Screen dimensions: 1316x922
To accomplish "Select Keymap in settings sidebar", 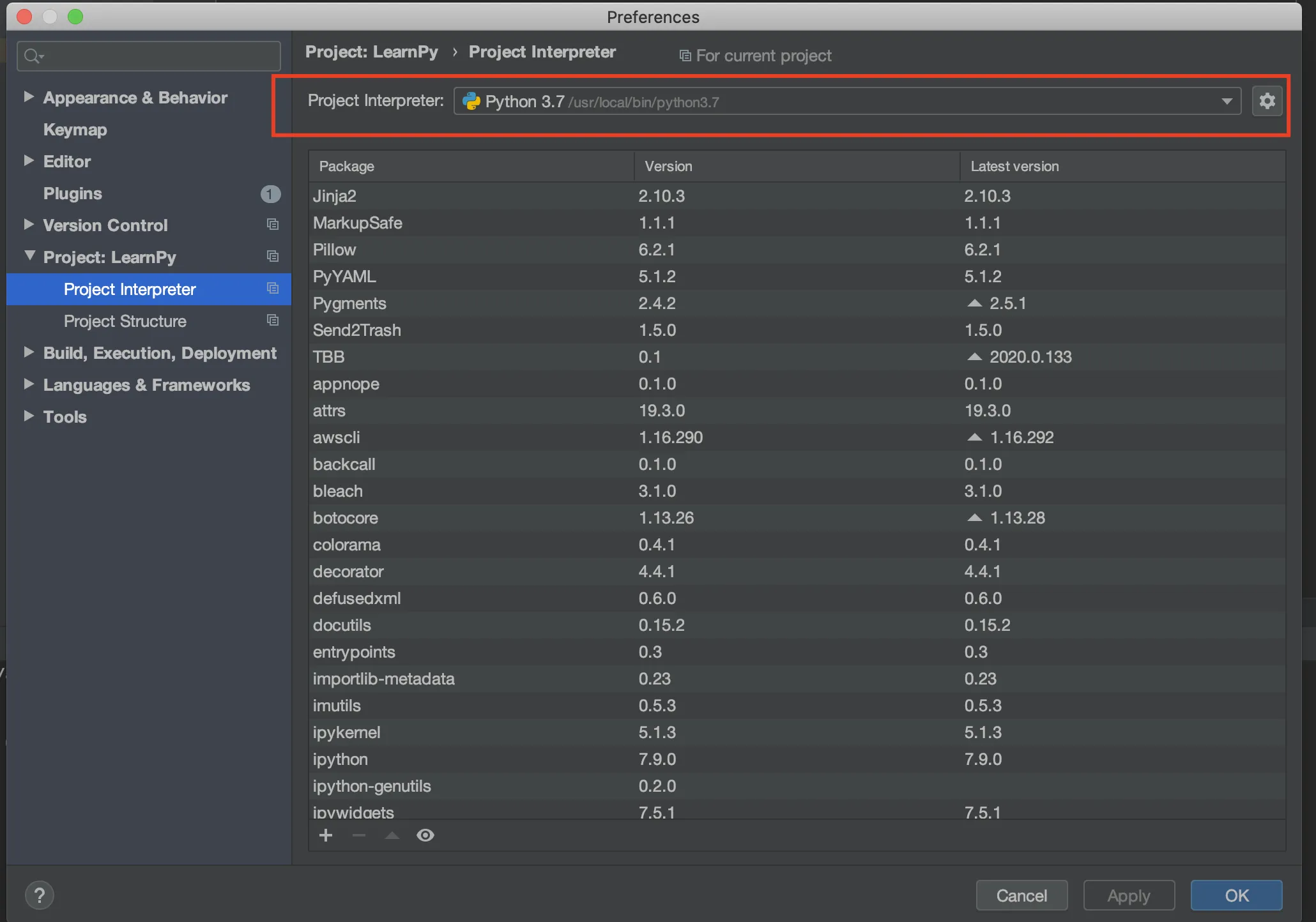I will point(75,130).
